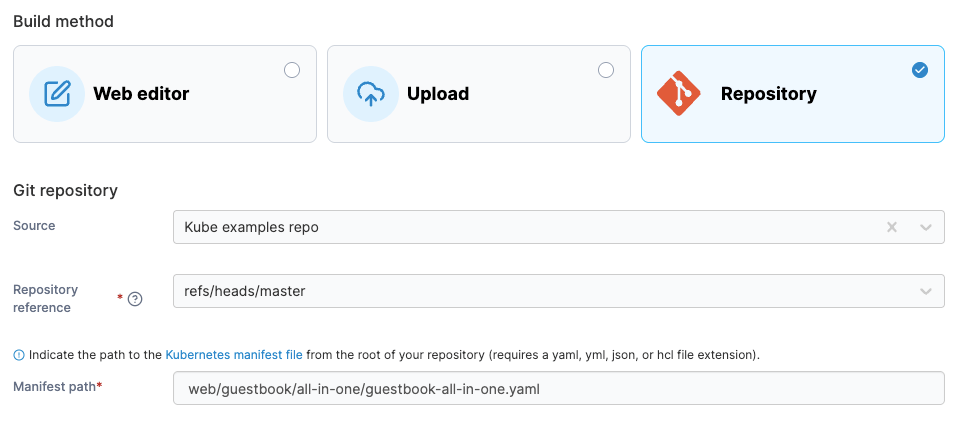Viewport: 958px width, 425px height.
Task: Choose the Web editor build method card
Action: [165, 94]
